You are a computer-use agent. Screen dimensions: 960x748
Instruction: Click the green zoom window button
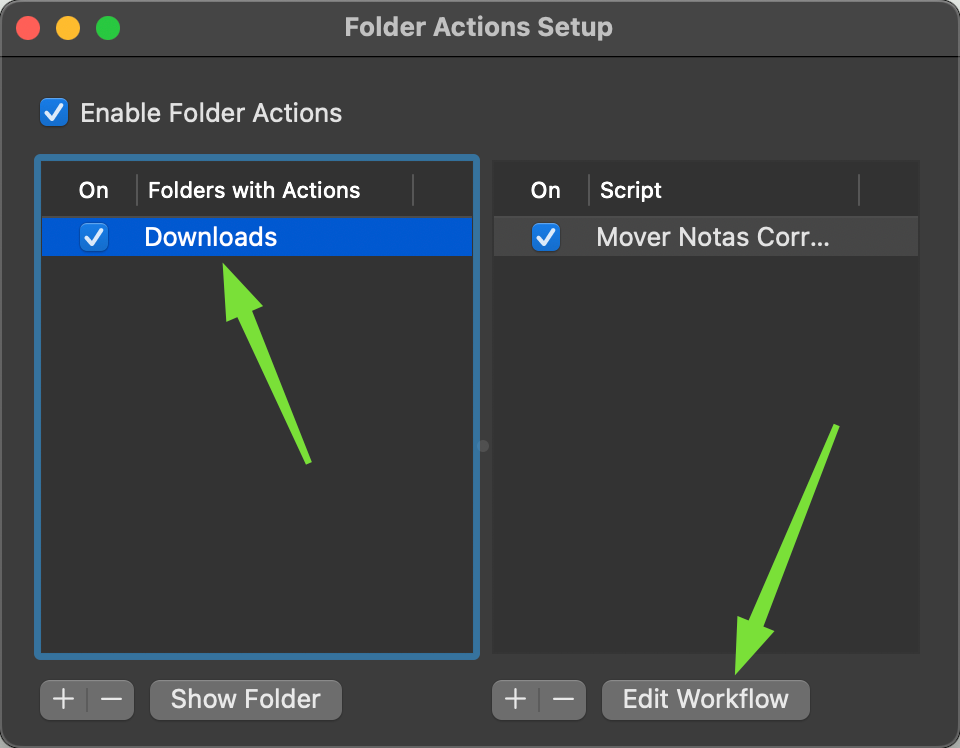108,28
